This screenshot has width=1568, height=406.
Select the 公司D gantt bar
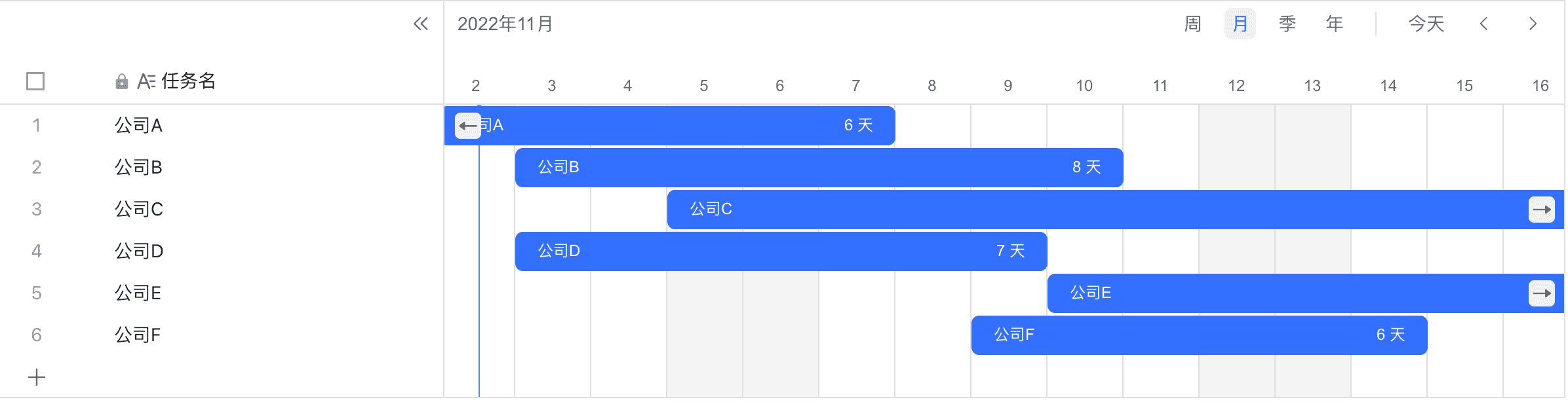pos(781,251)
